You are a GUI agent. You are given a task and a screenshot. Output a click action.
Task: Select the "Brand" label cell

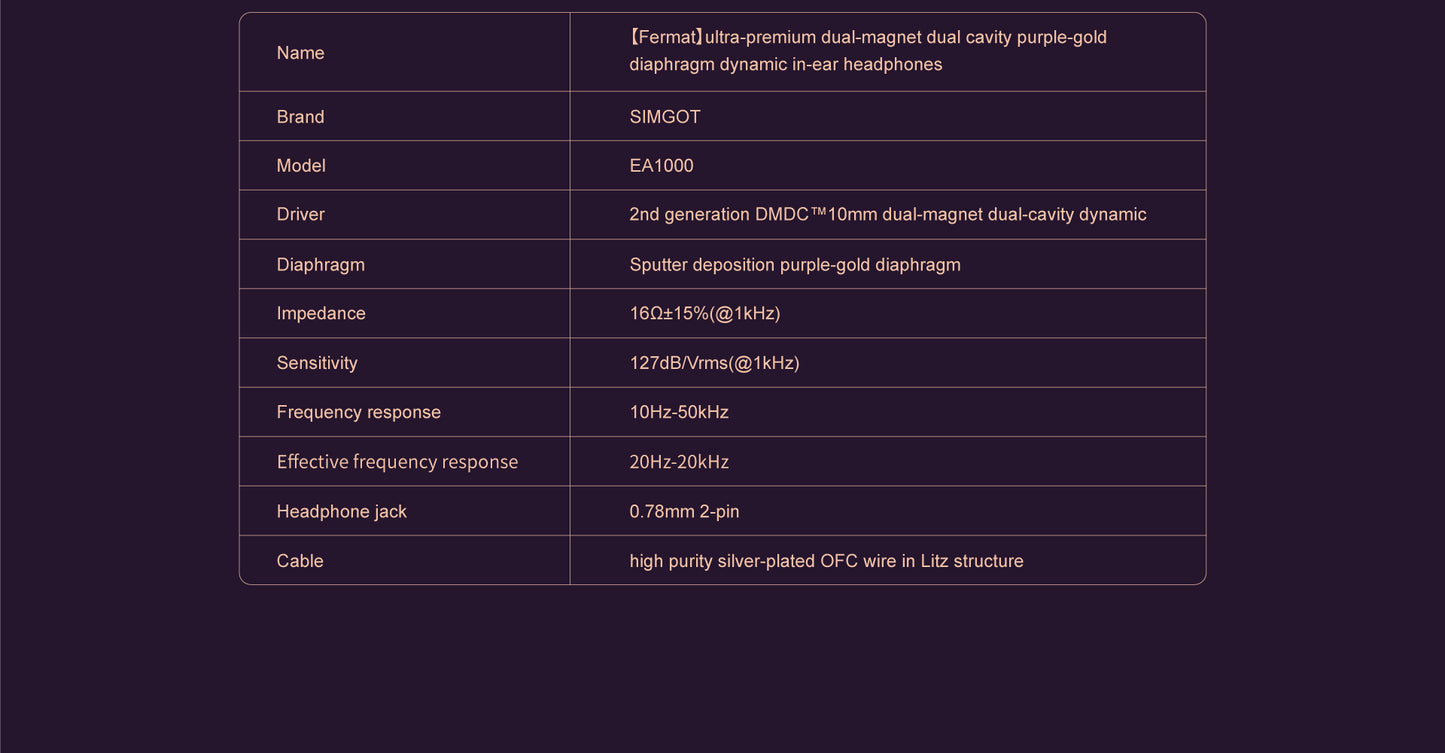[300, 117]
